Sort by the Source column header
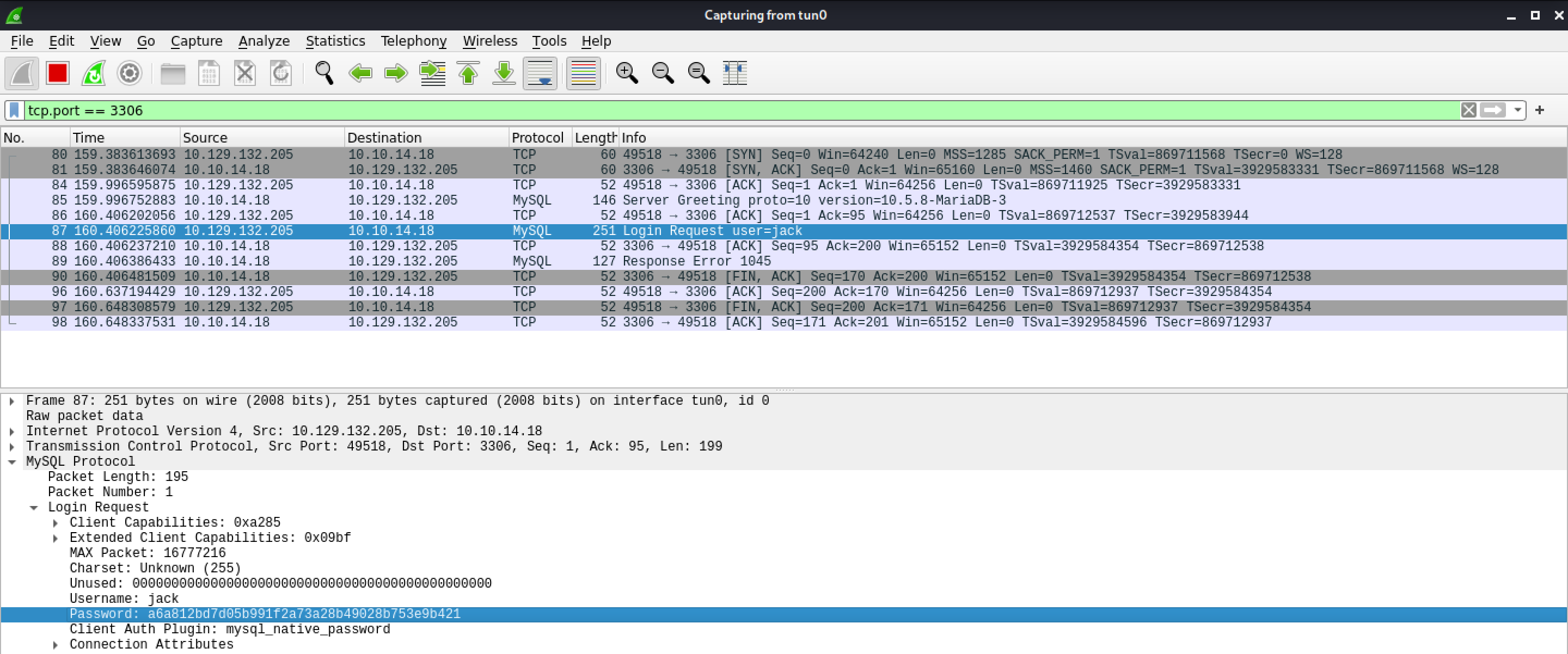Viewport: 1568px width, 654px height. (262, 138)
